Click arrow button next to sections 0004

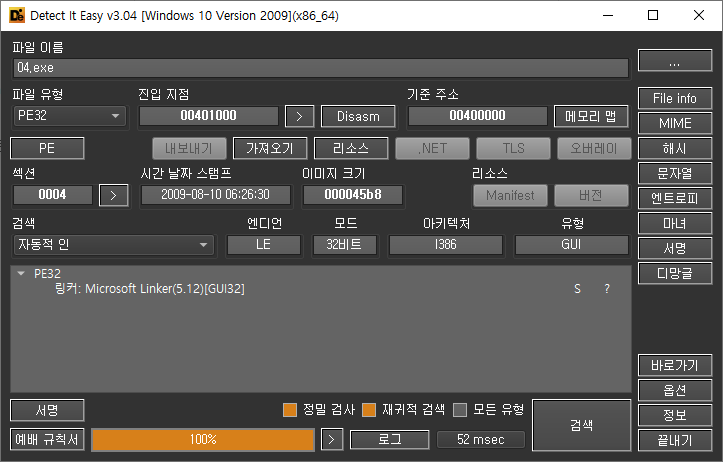click(113, 195)
